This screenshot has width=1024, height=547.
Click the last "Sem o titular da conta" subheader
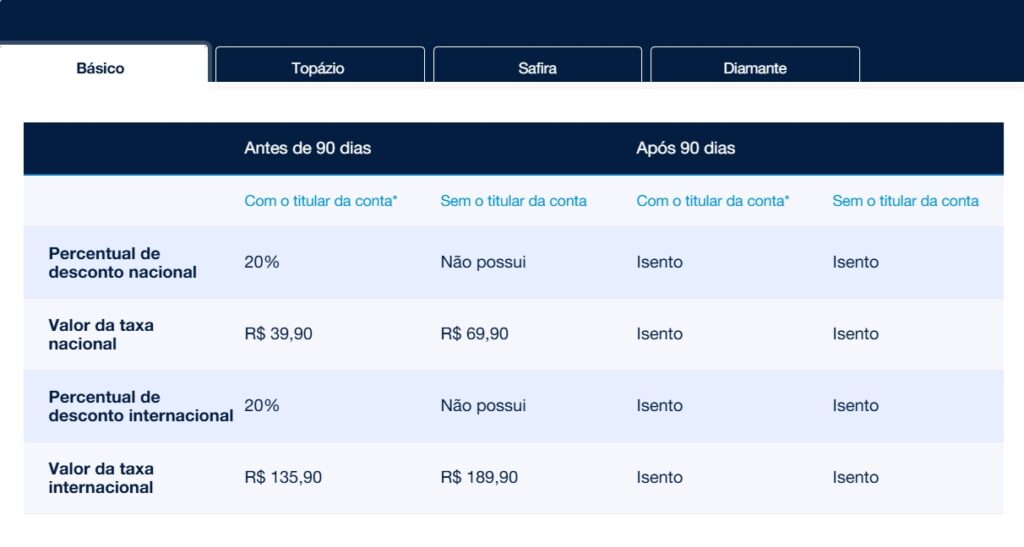pos(905,201)
